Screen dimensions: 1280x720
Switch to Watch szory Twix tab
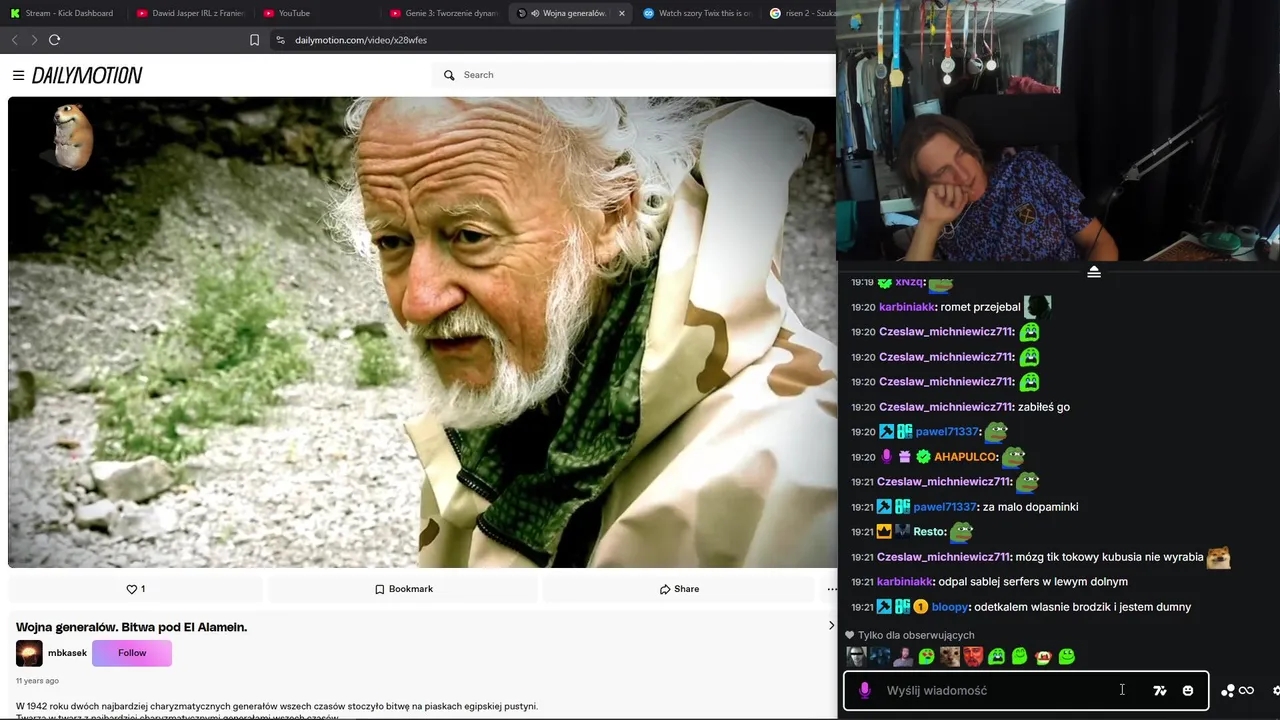[x=697, y=13]
